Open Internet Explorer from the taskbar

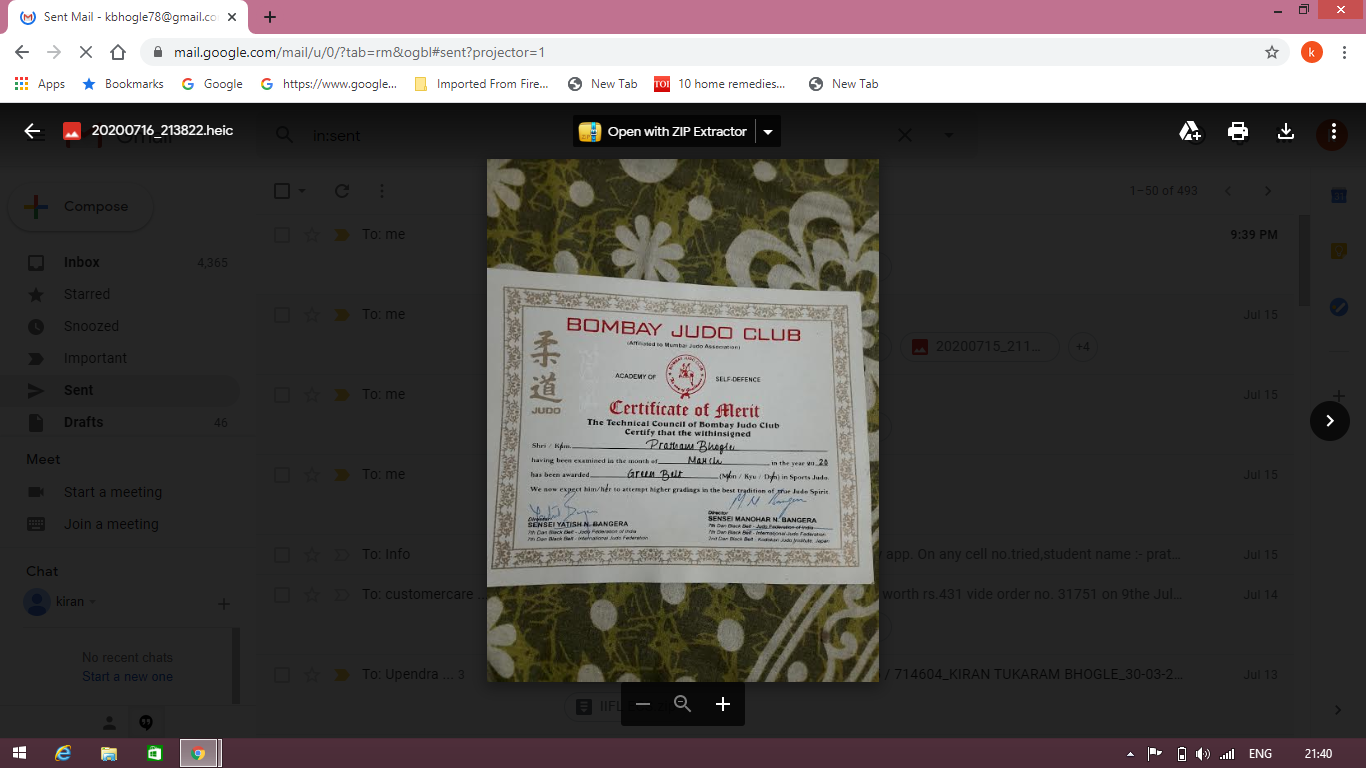[x=64, y=753]
